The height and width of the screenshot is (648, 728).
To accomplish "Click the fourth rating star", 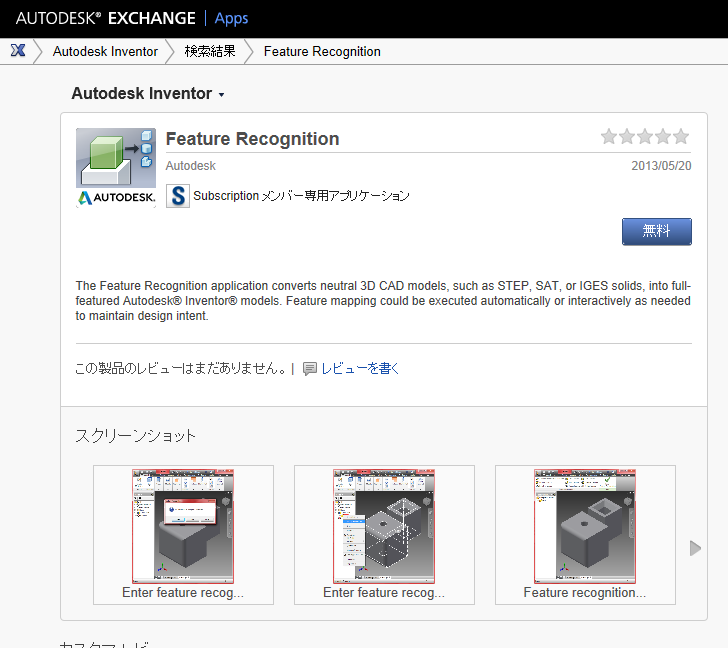I will (x=663, y=136).
